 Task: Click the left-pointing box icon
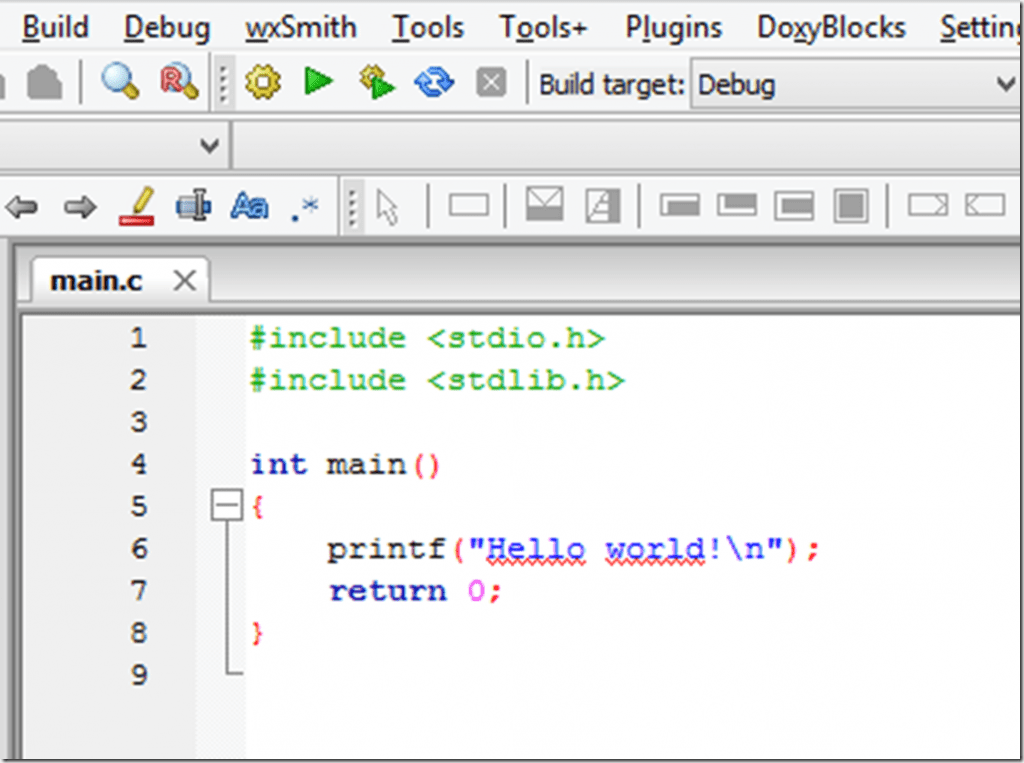(x=985, y=205)
